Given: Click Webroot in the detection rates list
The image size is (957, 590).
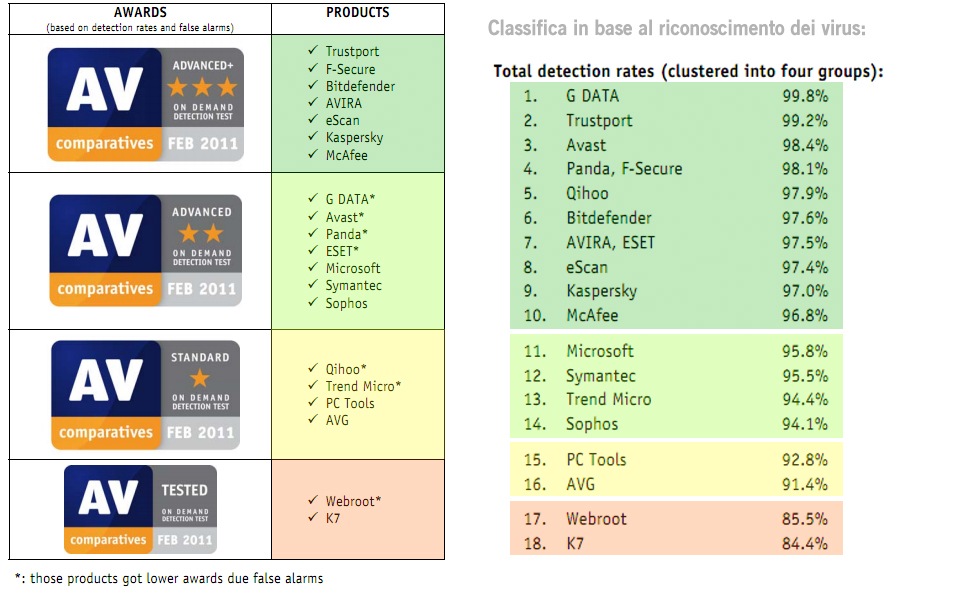Looking at the screenshot, I should tap(596, 520).
